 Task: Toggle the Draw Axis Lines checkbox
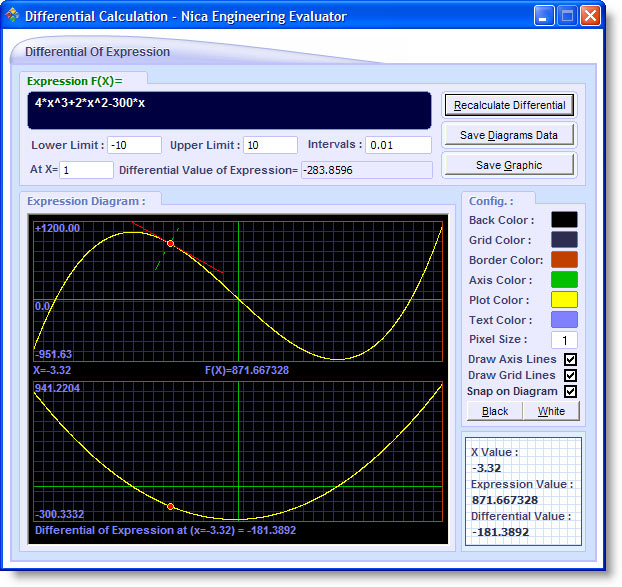[570, 360]
